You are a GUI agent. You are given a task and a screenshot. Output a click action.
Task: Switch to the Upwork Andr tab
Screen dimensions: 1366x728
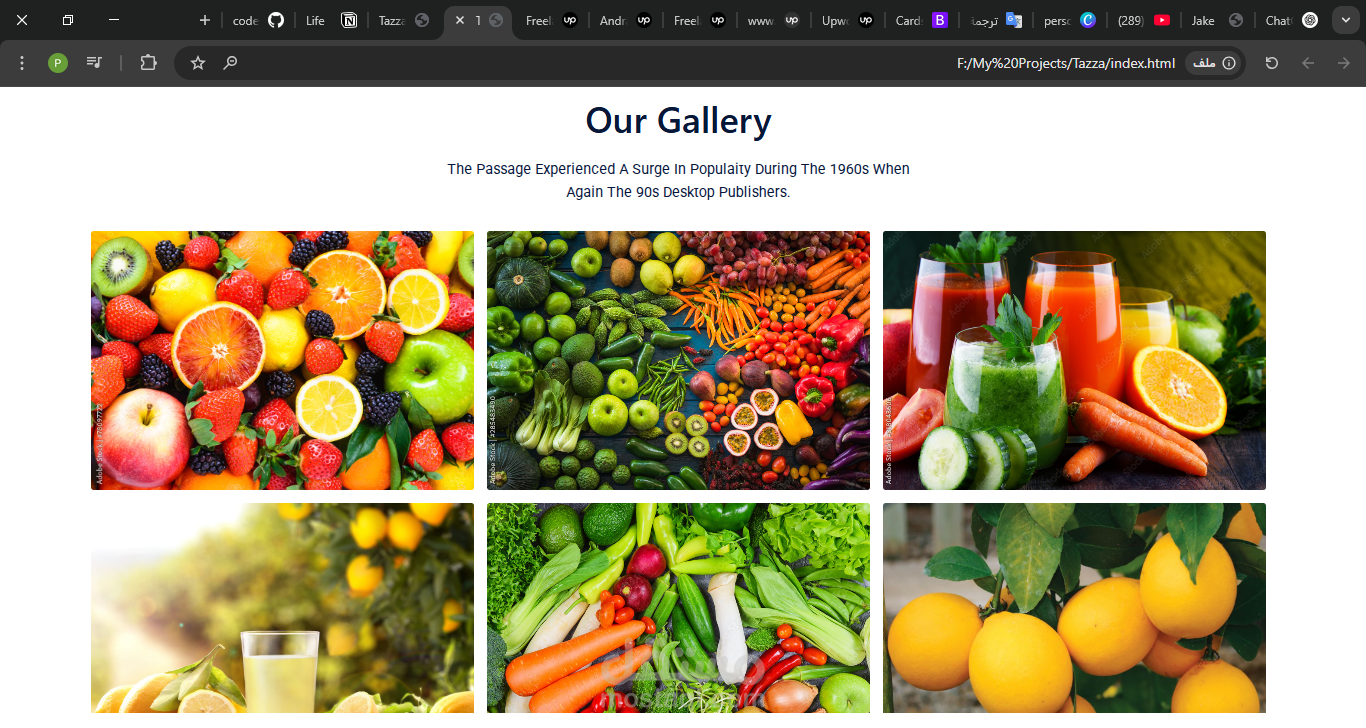coord(625,20)
